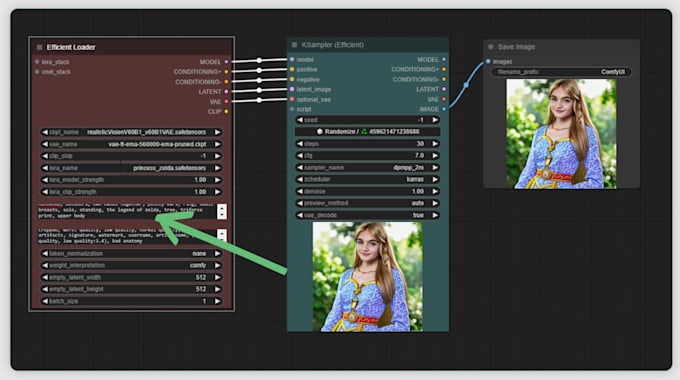Click the Efficient Loader title text

click(71, 47)
